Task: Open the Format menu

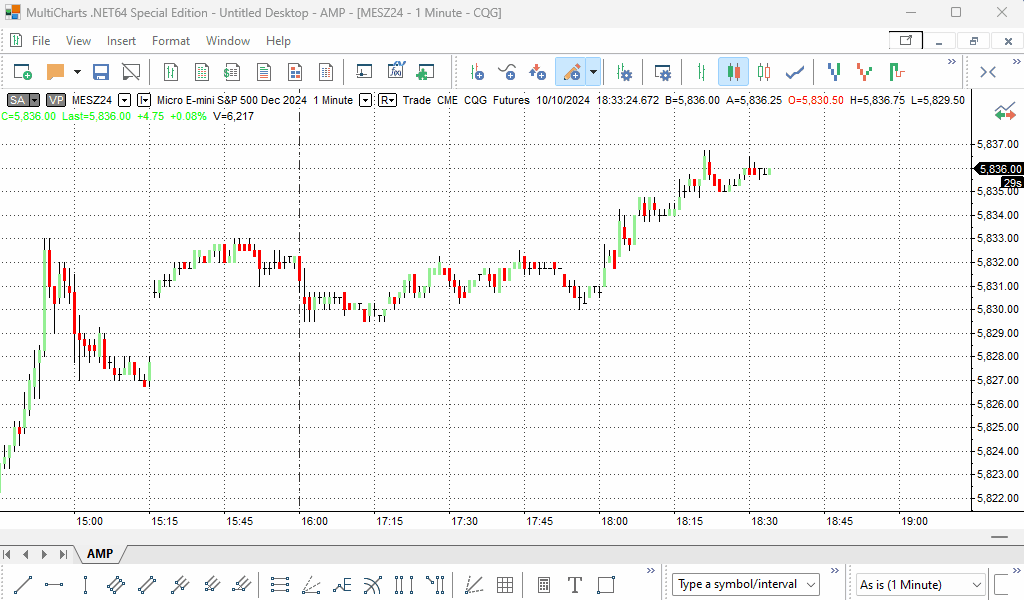Action: point(171,41)
